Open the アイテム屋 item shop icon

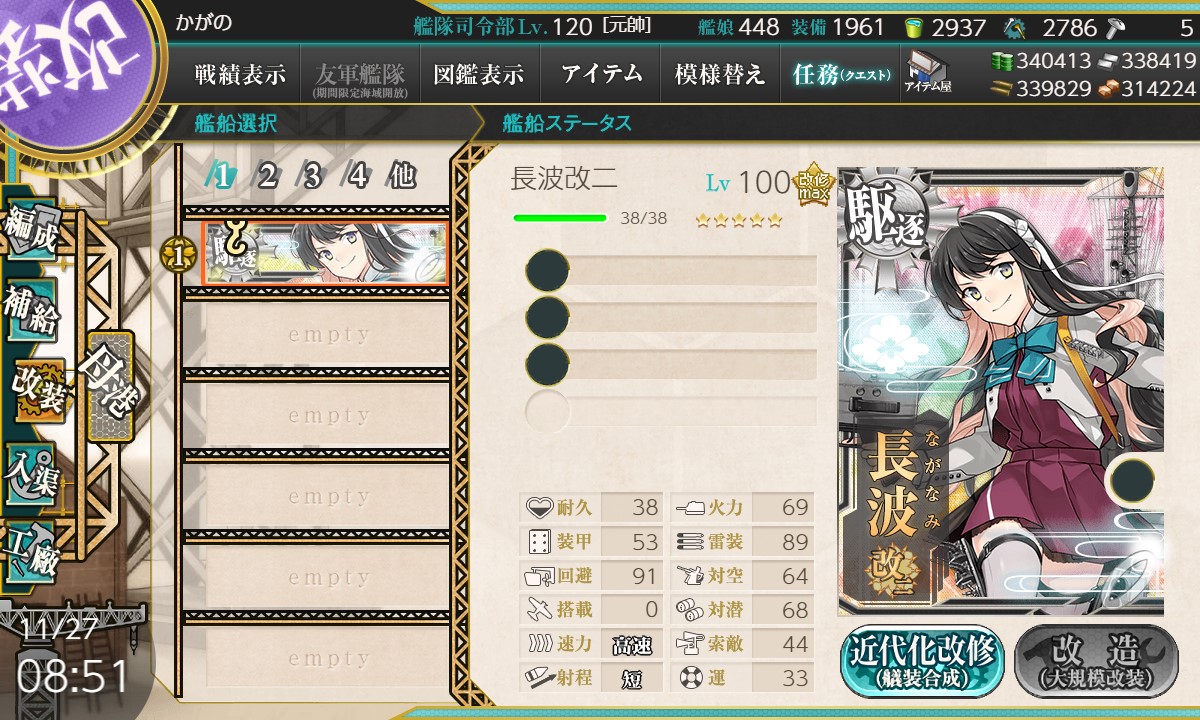point(927,71)
